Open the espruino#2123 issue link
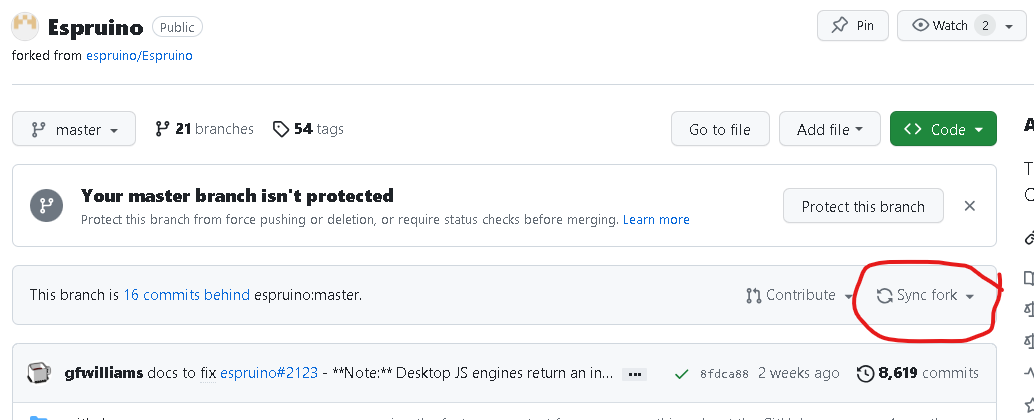 (269, 373)
